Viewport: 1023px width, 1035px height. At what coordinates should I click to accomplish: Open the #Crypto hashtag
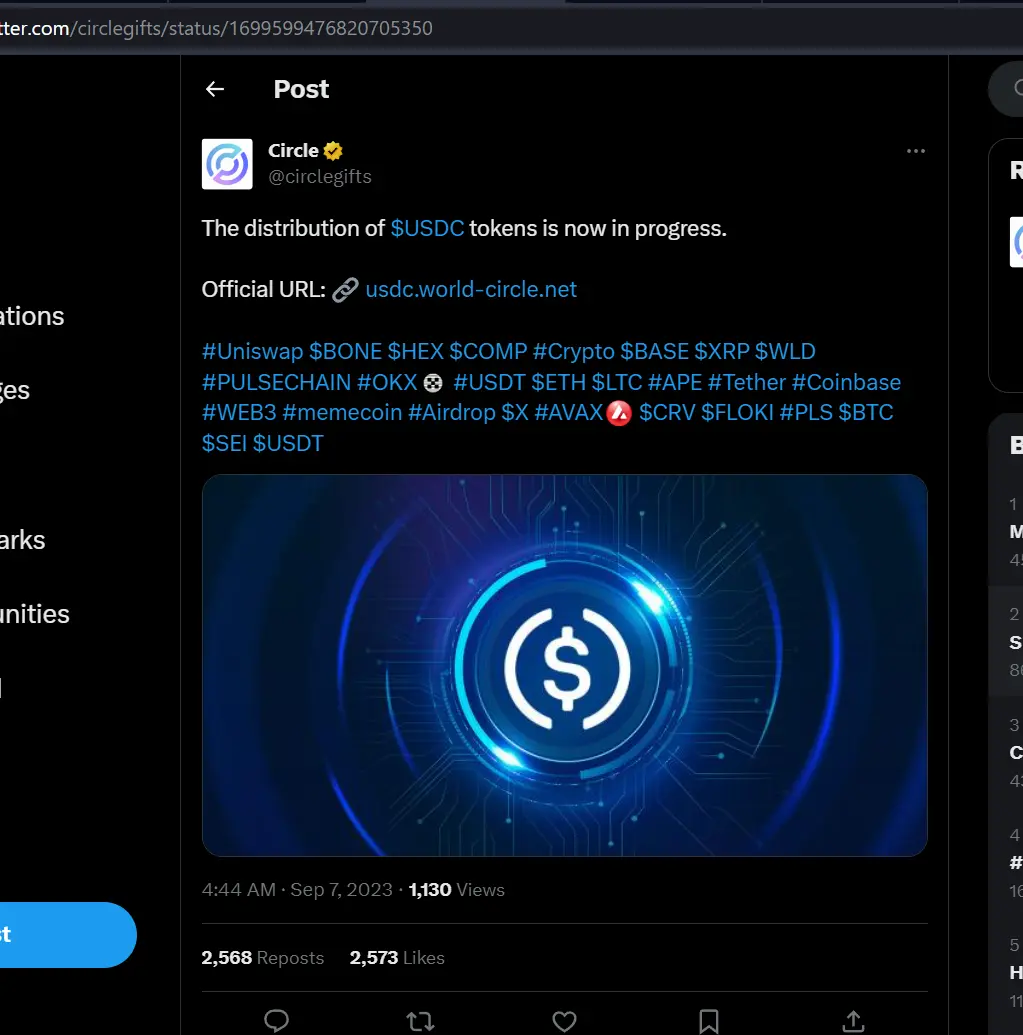[x=574, y=351]
